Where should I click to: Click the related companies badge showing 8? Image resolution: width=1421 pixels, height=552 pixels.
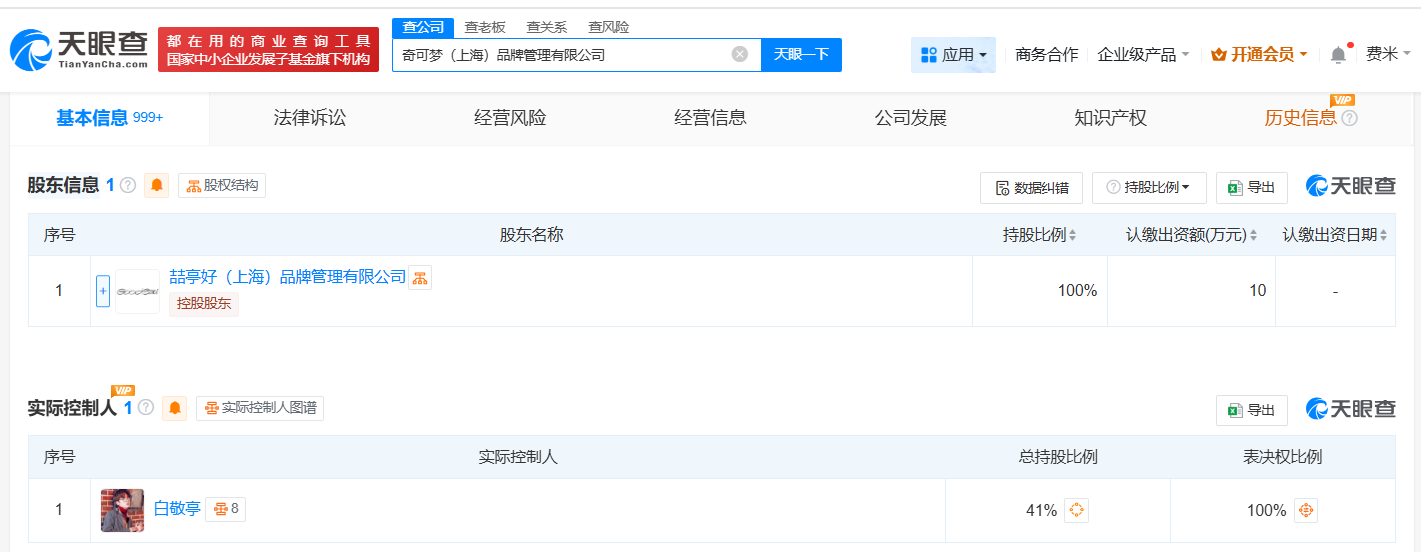point(226,509)
